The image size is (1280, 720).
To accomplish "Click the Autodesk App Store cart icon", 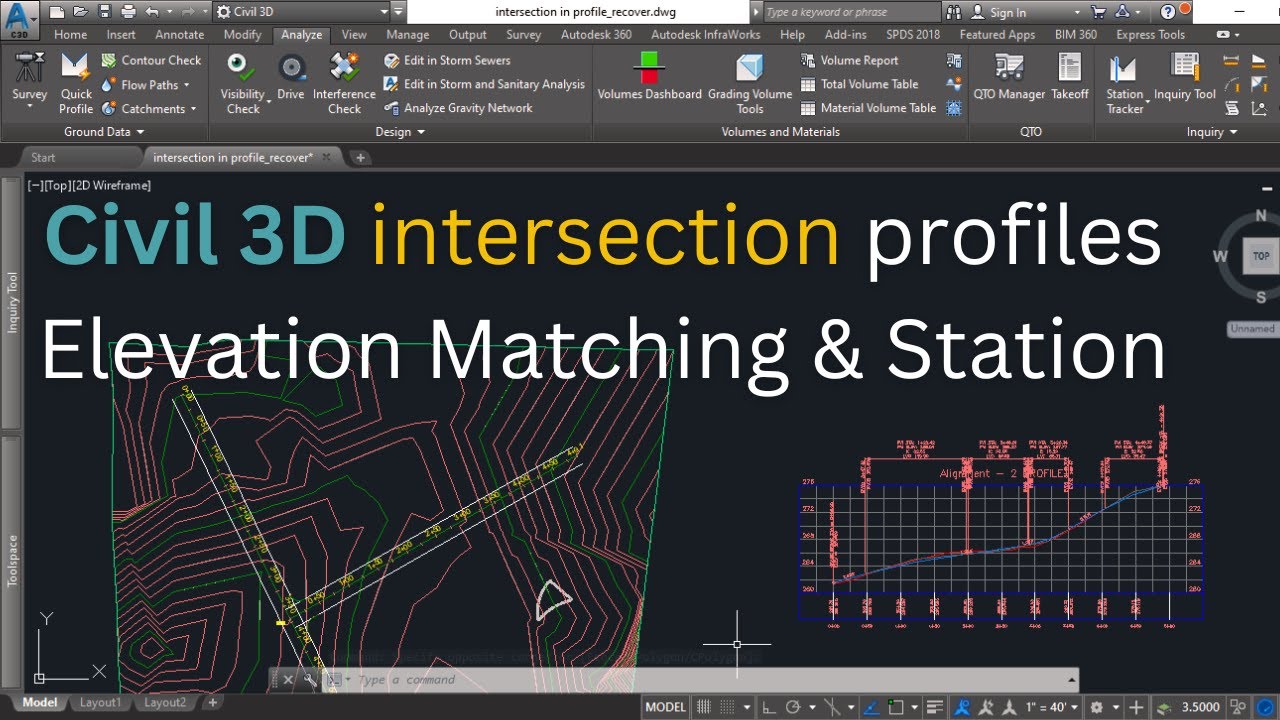I will pyautogui.click(x=1101, y=12).
